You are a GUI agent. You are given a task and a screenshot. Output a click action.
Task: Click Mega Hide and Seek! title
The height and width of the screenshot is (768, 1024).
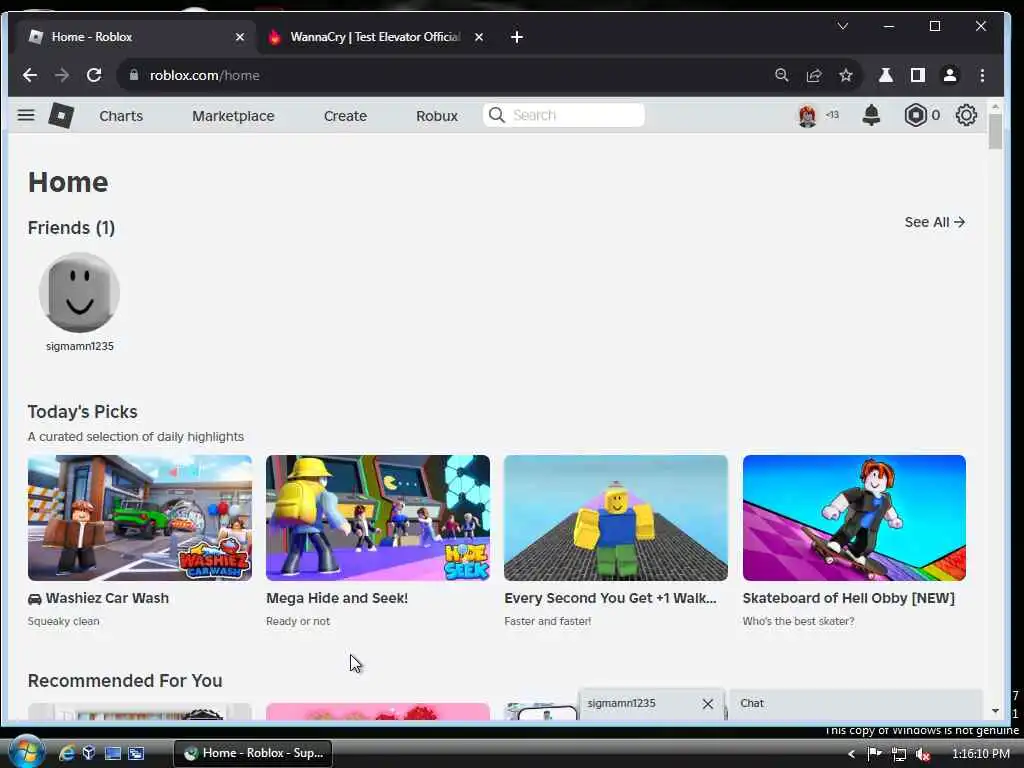337,598
